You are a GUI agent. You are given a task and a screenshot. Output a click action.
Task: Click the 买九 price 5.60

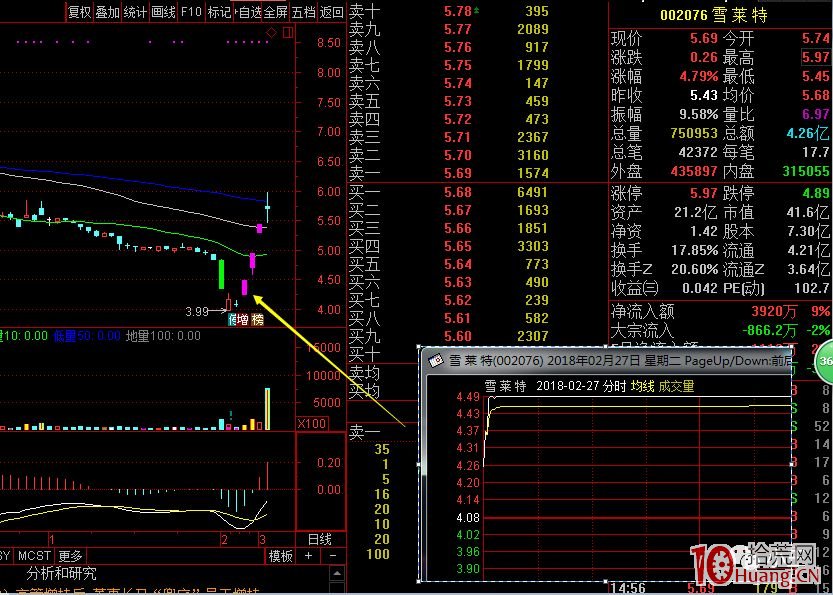(x=458, y=336)
